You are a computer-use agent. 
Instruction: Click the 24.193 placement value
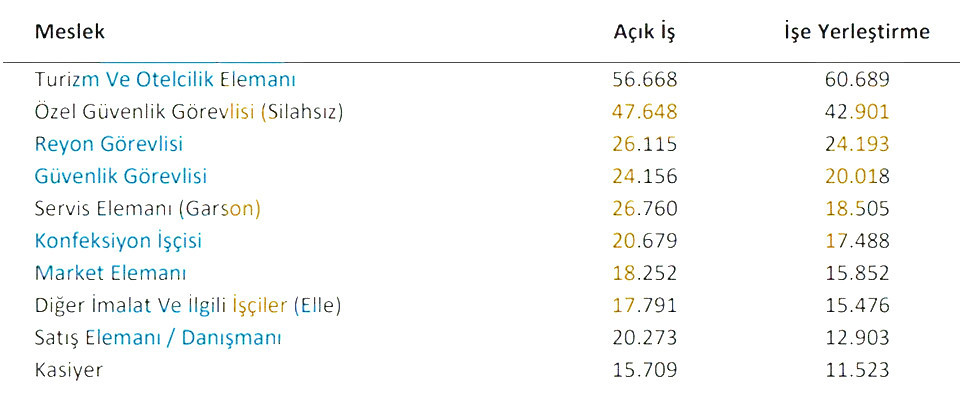coord(857,145)
